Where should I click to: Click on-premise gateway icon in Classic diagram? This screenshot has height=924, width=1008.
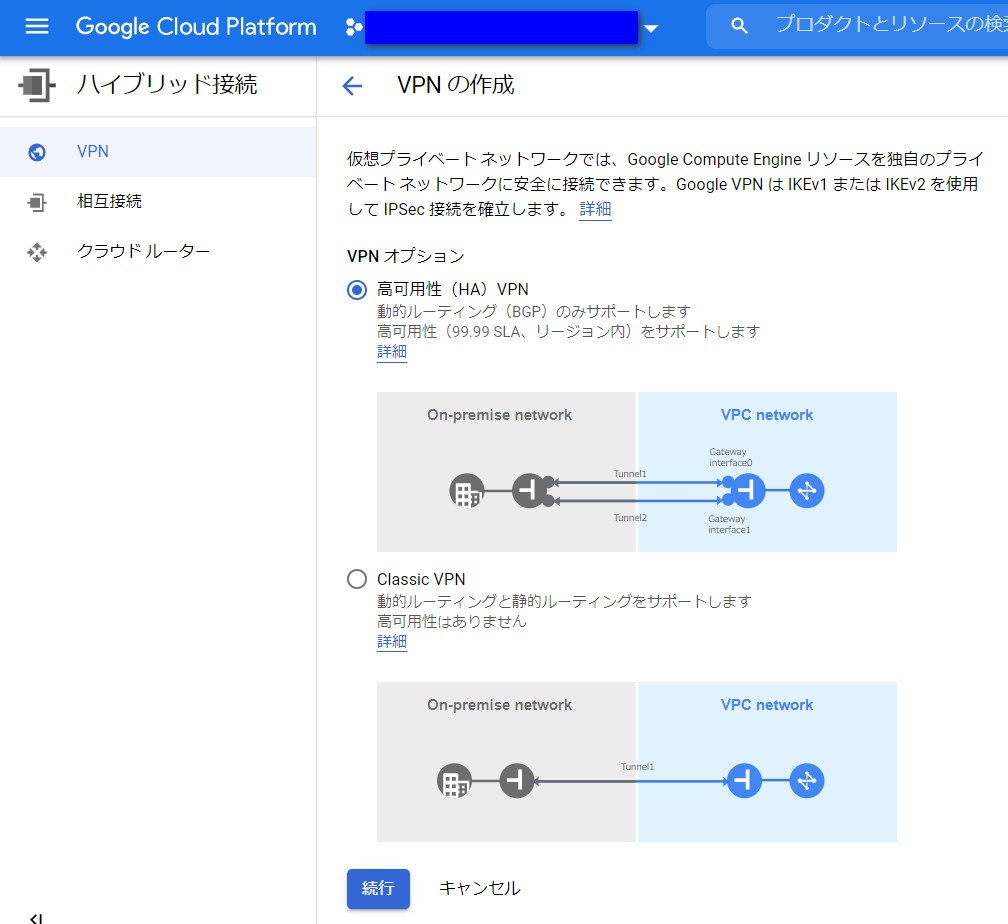click(517, 781)
